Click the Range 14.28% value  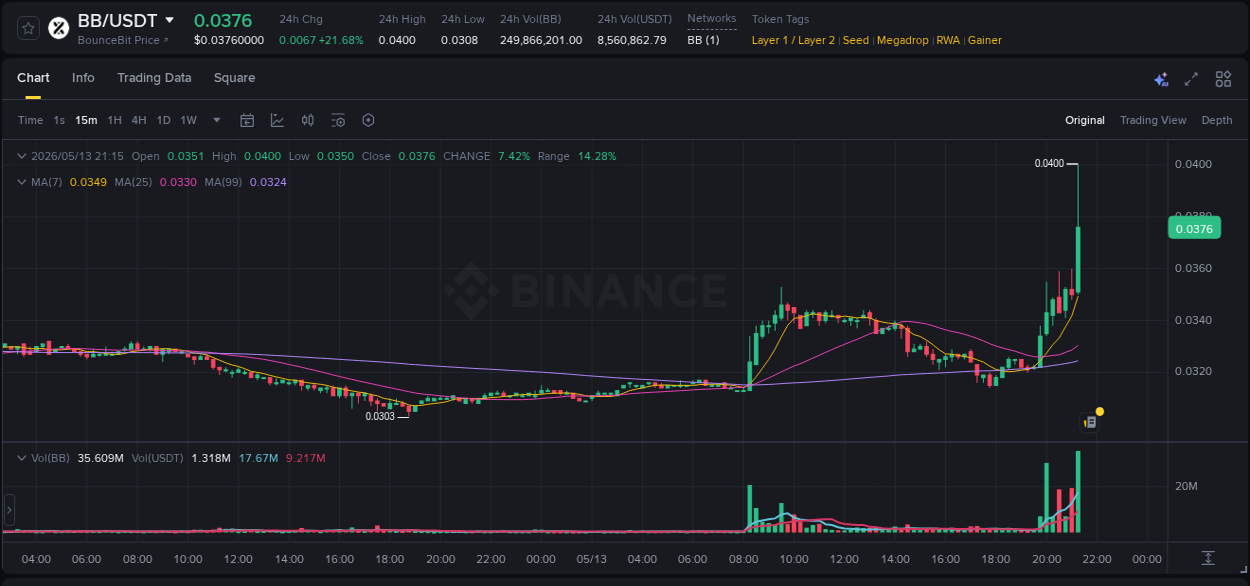coord(597,156)
